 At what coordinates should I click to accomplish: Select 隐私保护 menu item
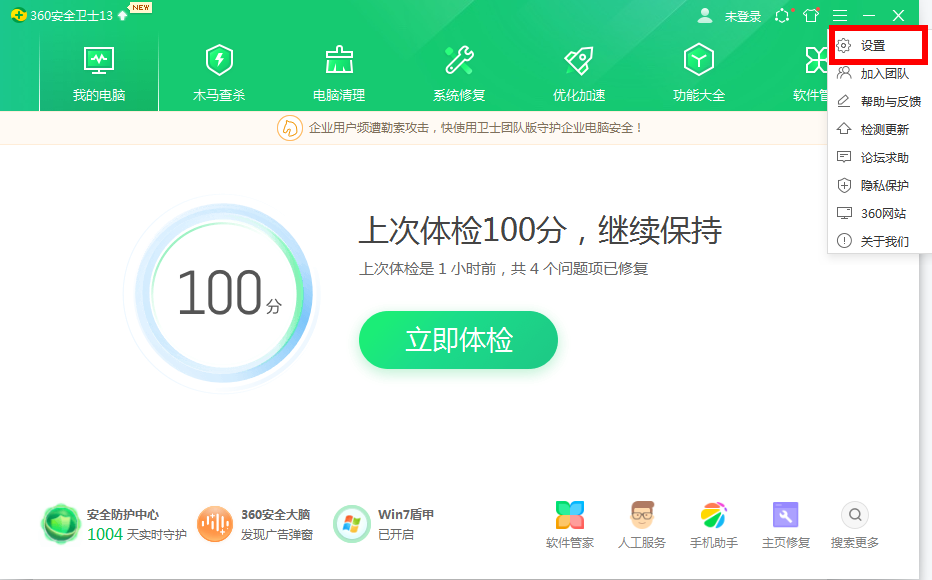click(880, 185)
